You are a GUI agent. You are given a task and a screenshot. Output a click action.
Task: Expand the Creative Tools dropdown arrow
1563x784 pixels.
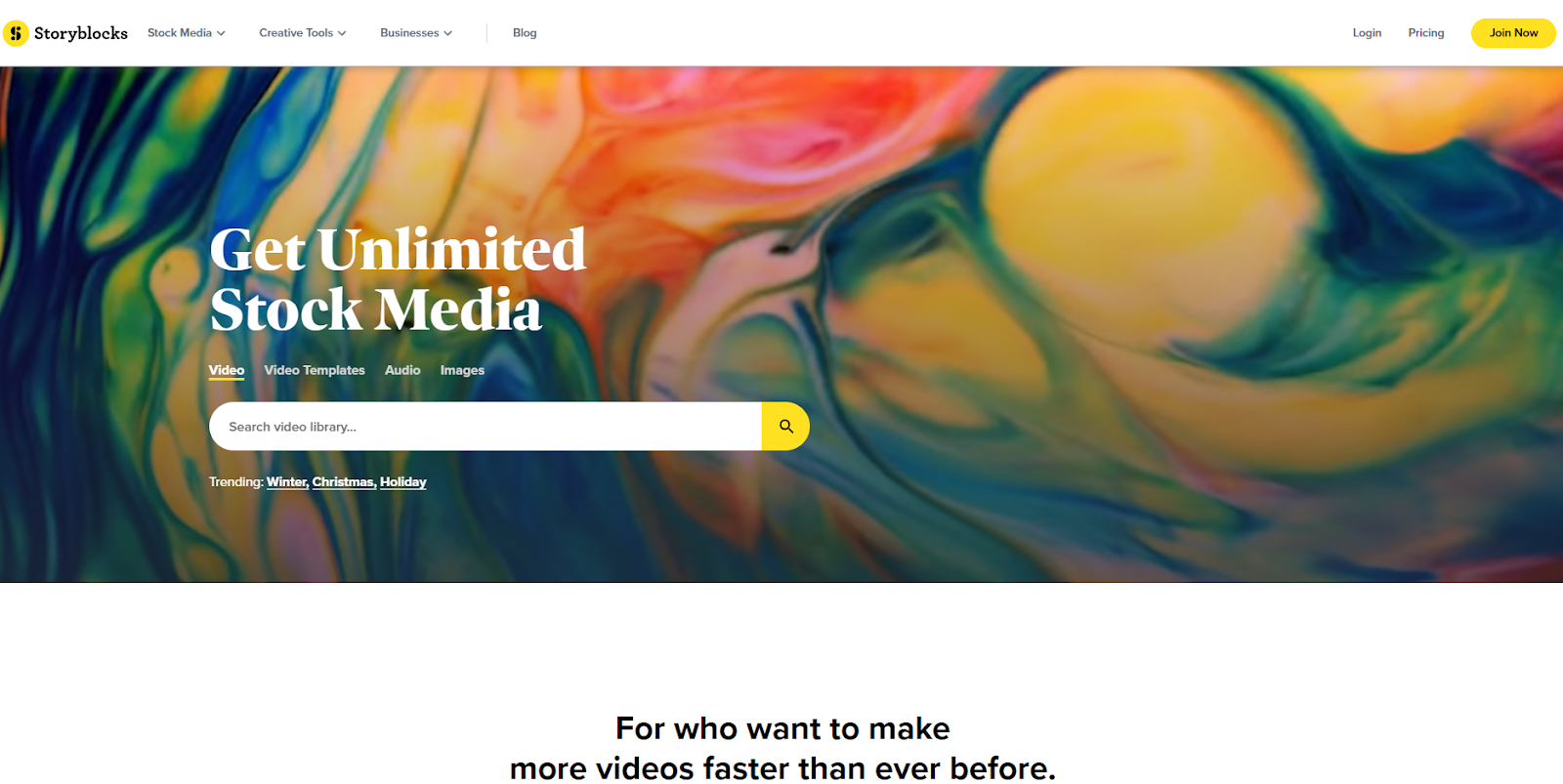tap(342, 33)
